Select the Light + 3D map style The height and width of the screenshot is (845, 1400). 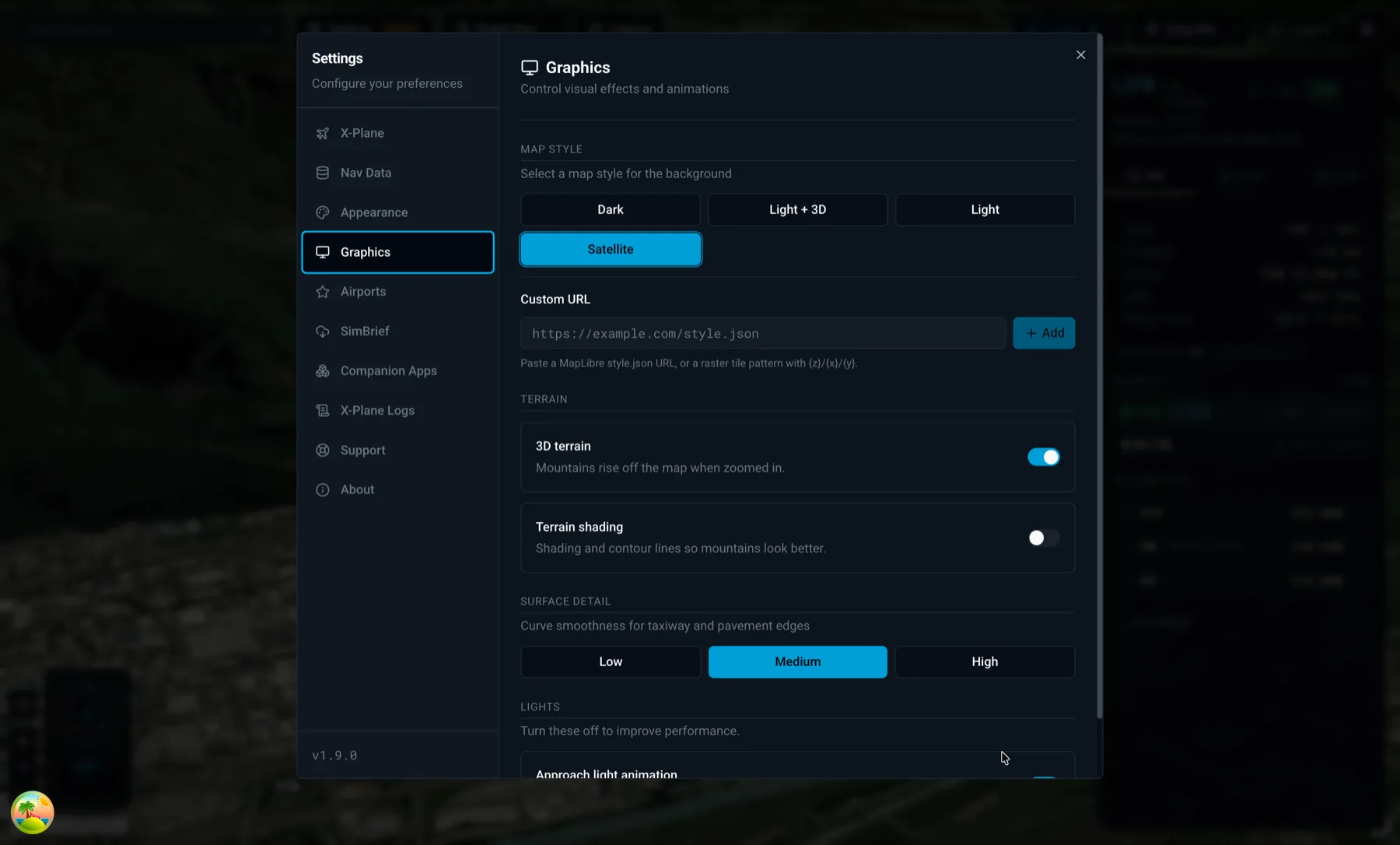tap(798, 210)
